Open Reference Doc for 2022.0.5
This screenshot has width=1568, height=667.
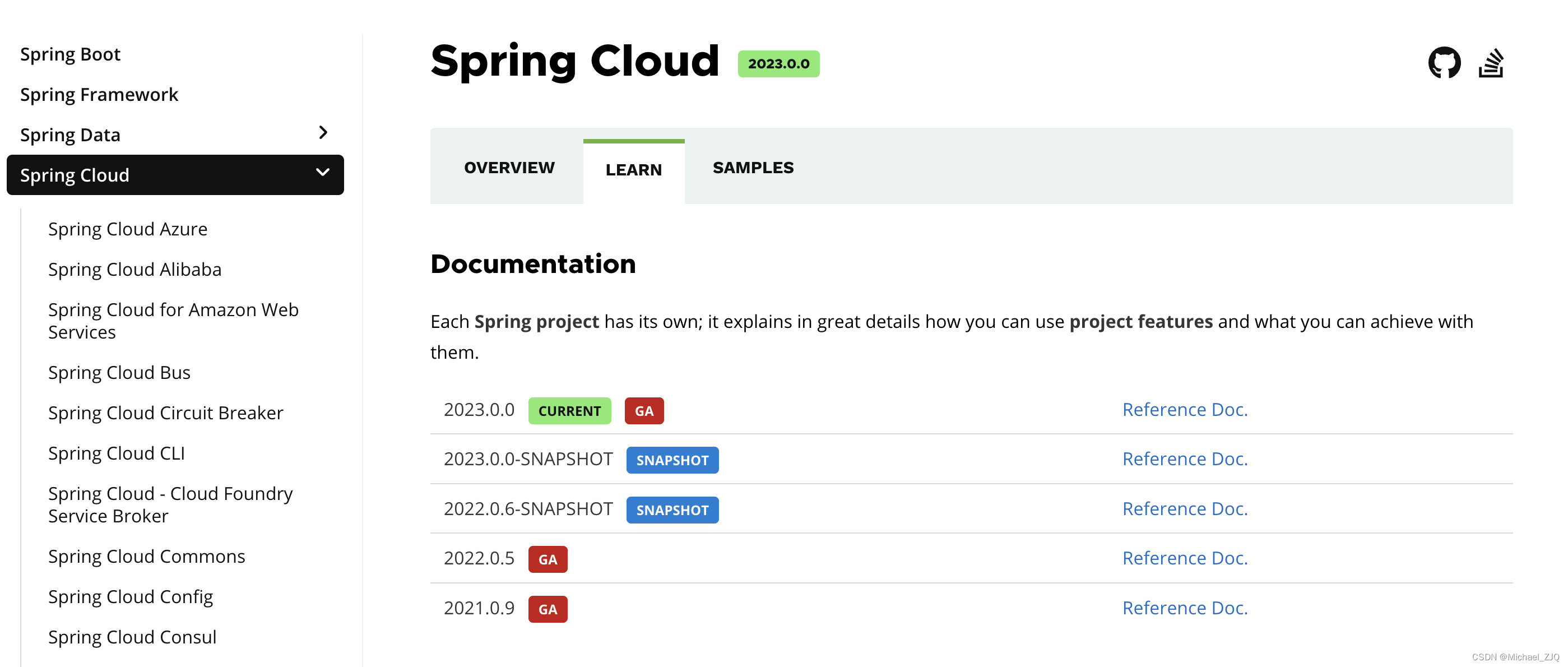(x=1185, y=558)
